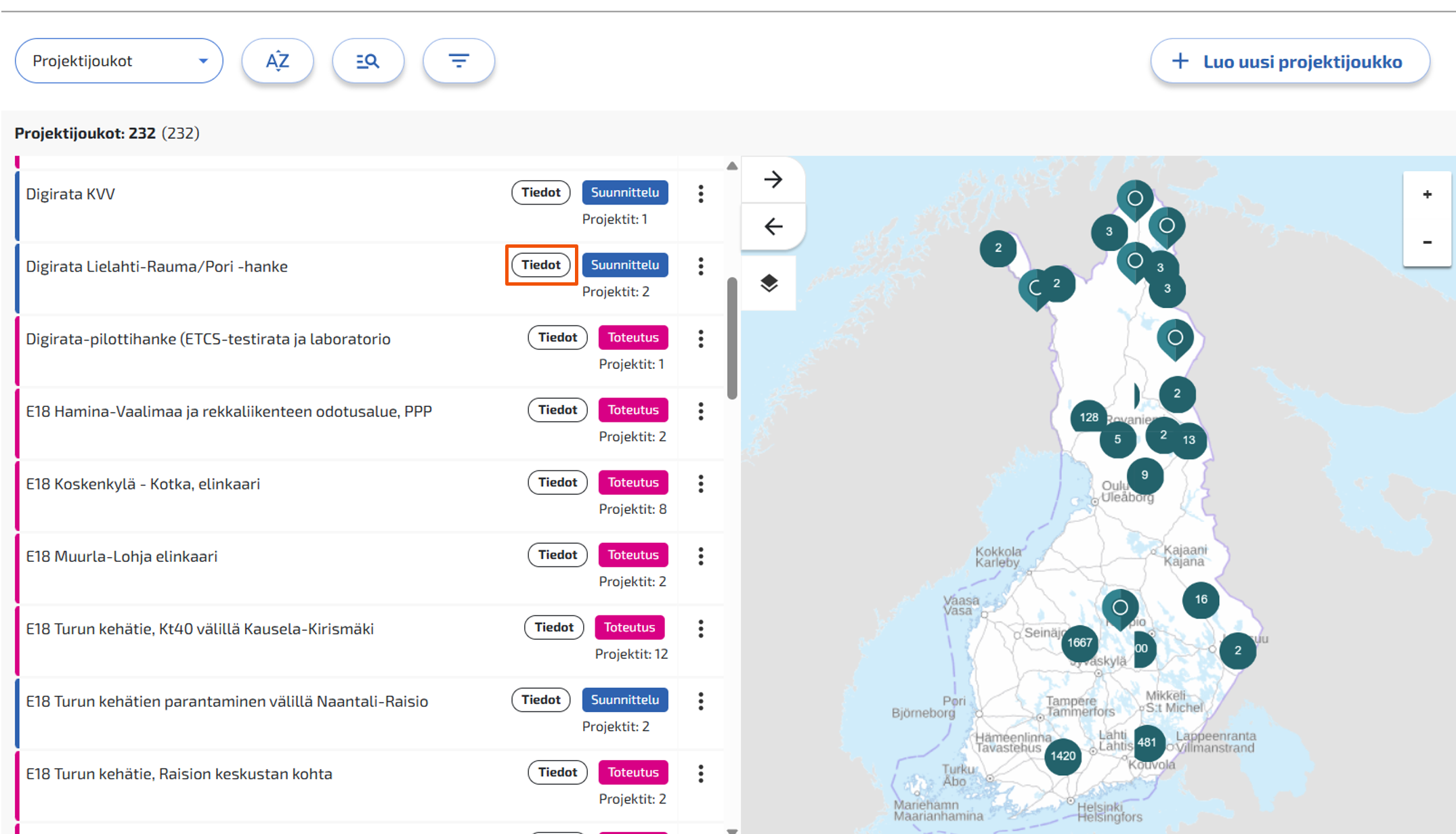
Task: Open the map layers icon
Action: [x=769, y=283]
